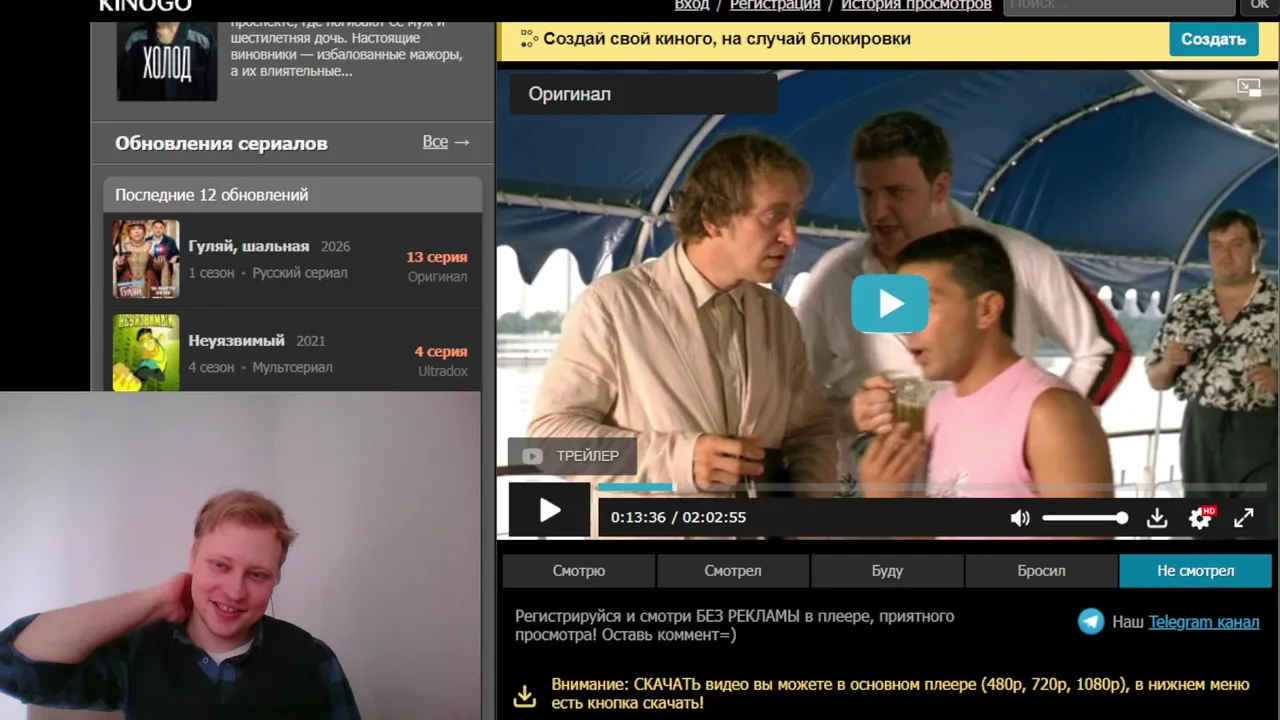Adjust the player volume slider
The width and height of the screenshot is (1280, 720).
click(x=1085, y=518)
